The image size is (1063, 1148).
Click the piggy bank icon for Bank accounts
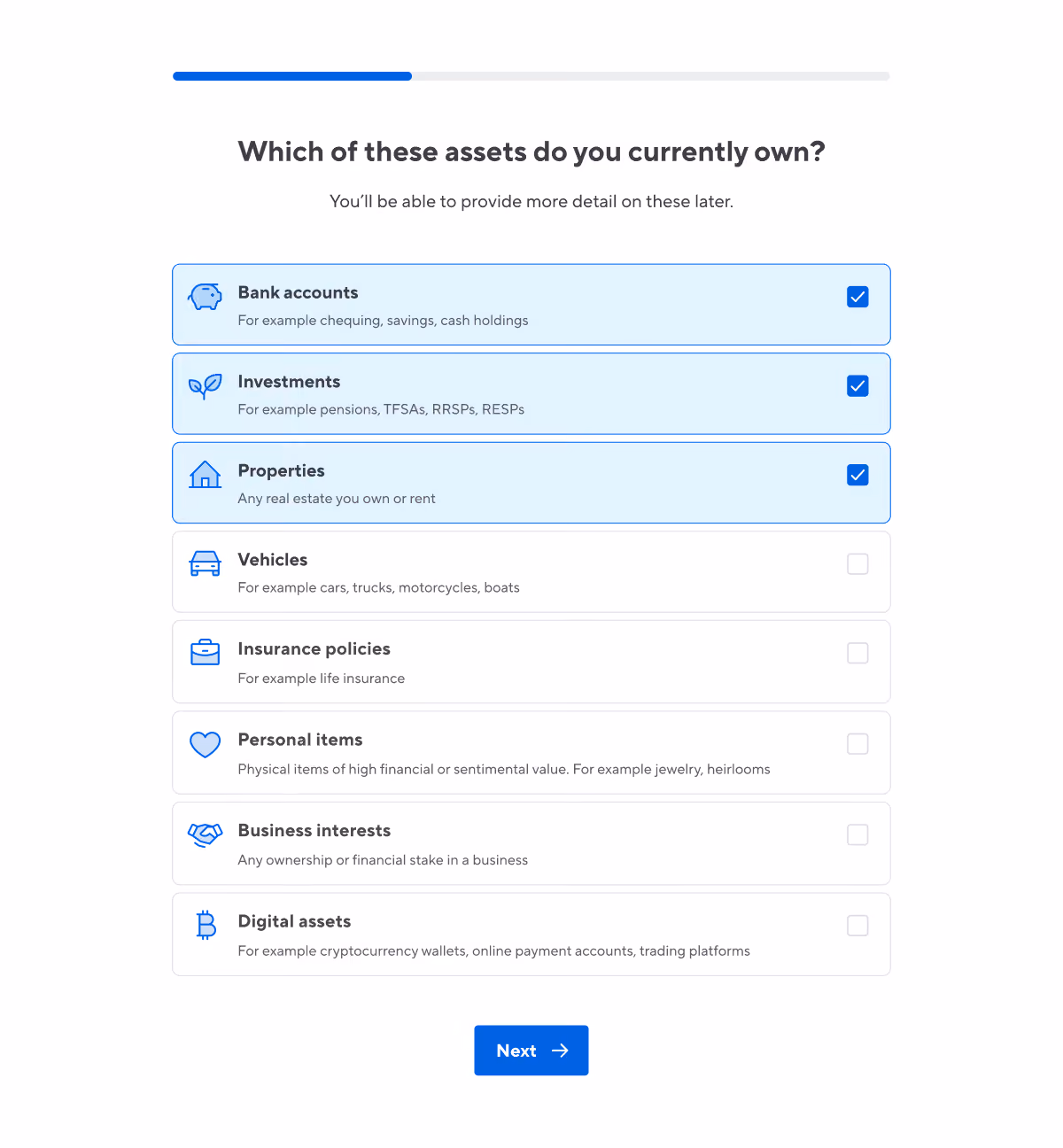point(205,297)
